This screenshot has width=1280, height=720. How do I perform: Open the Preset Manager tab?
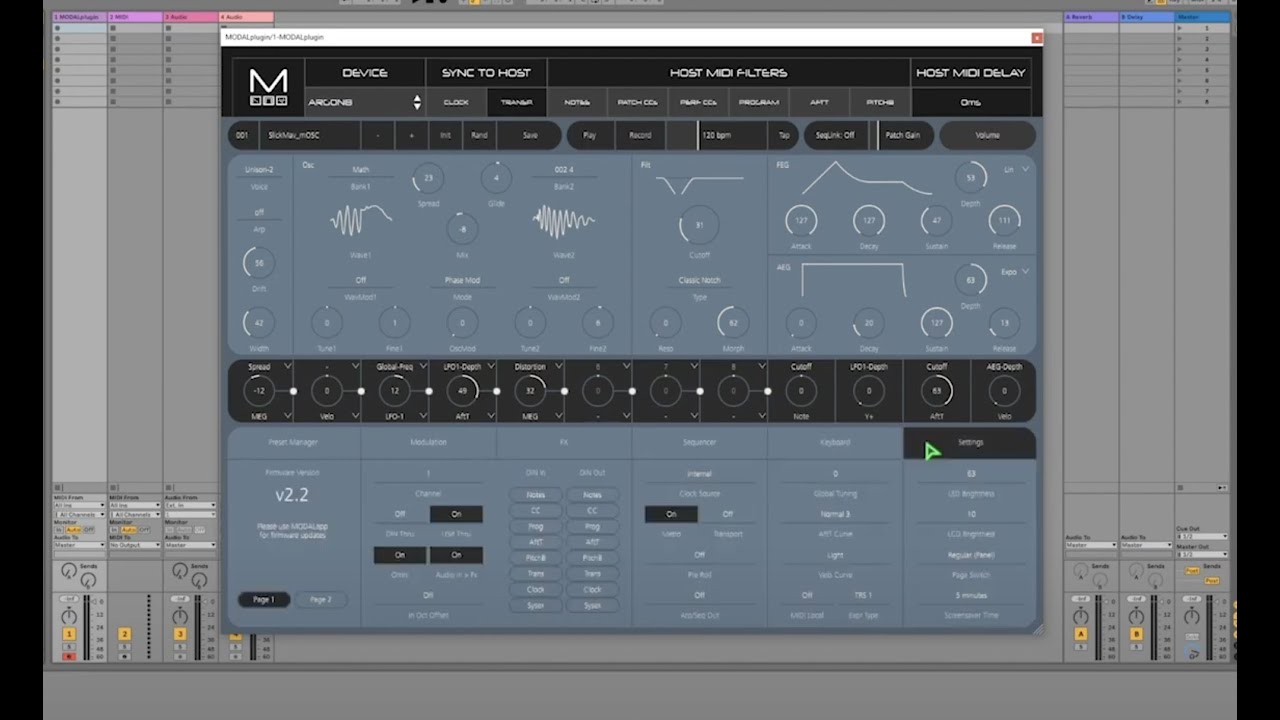pyautogui.click(x=293, y=442)
